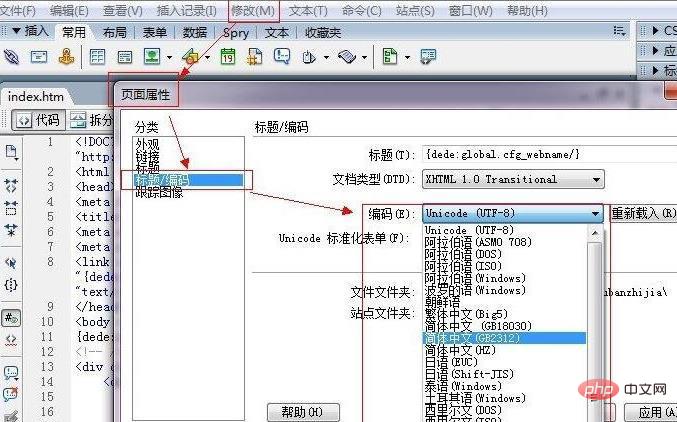
Task: Open the Media icon dropdown arrow
Action: tap(208, 57)
